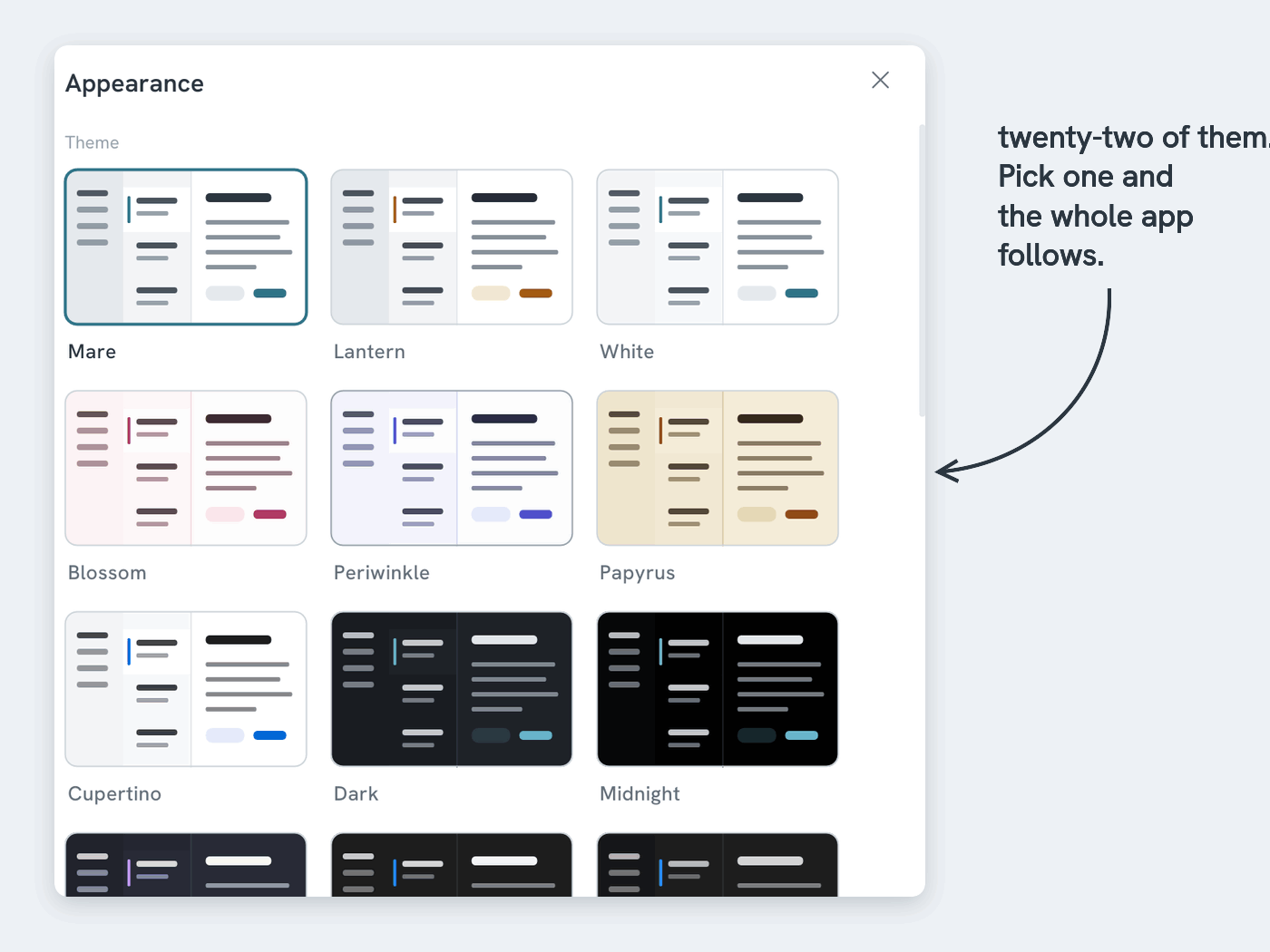Click the dialog's vertical scrollbar
This screenshot has width=1270, height=952.
922,270
